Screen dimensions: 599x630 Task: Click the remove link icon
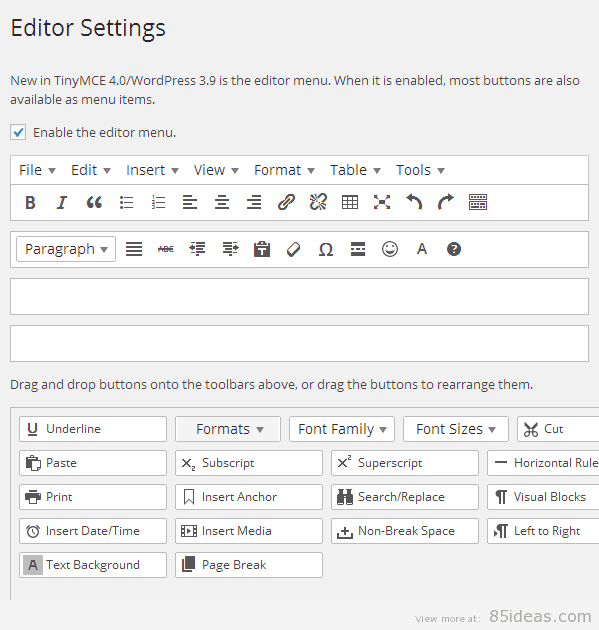pos(318,202)
